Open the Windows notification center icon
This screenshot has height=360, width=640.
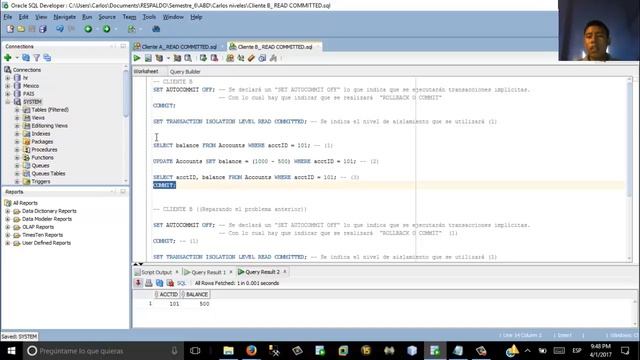625,351
